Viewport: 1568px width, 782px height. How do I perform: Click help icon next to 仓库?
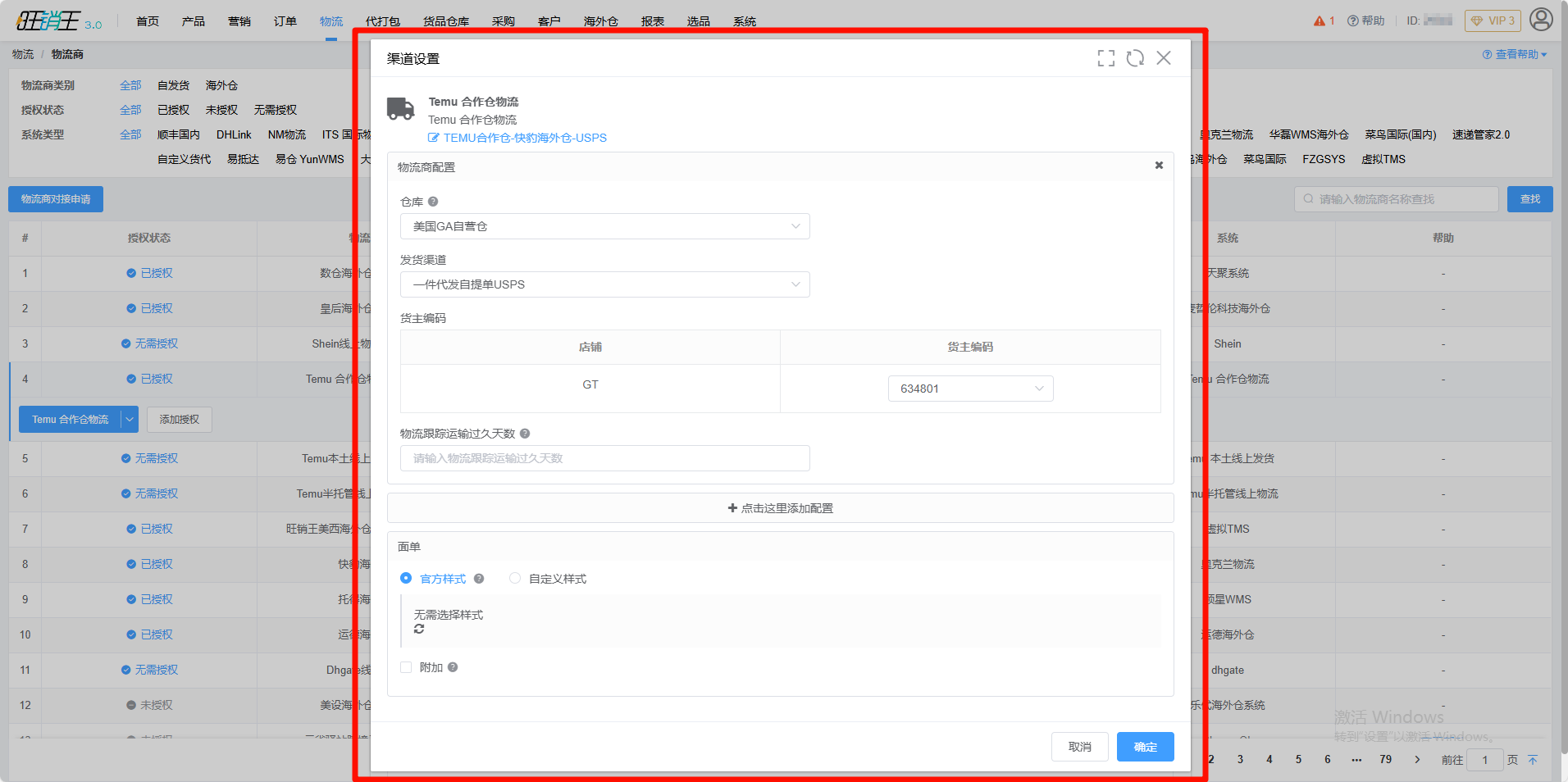click(x=433, y=202)
